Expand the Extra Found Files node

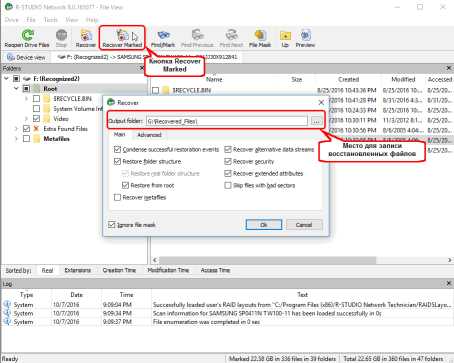[16, 129]
